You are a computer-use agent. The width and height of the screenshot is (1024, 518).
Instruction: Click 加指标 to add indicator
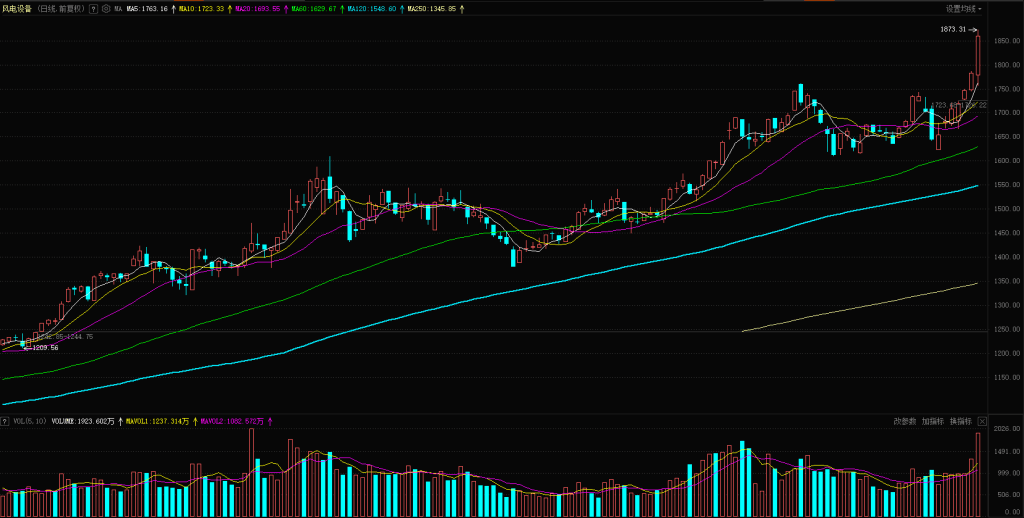click(x=932, y=421)
